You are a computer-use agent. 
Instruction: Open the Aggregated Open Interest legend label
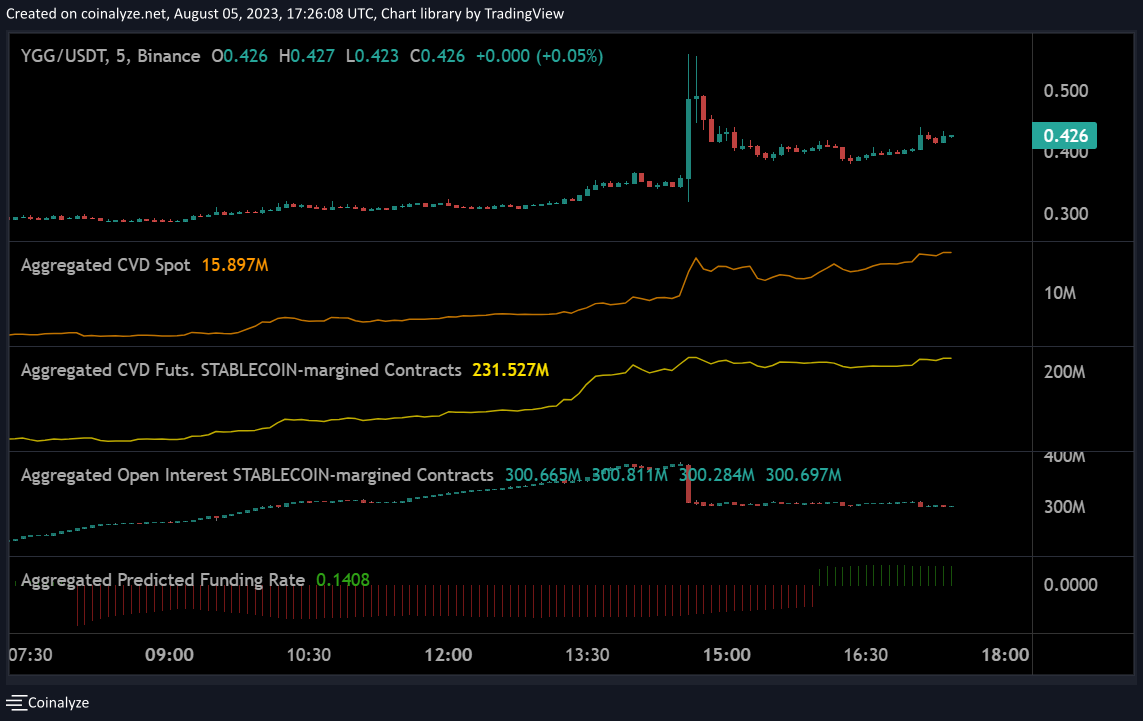257,475
